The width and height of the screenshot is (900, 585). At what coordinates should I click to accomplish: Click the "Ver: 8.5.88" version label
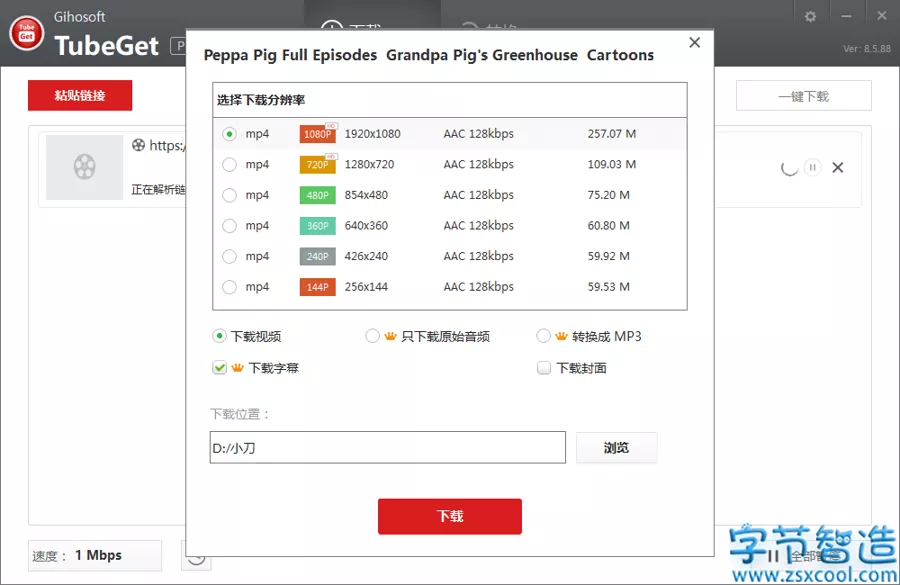tap(867, 49)
